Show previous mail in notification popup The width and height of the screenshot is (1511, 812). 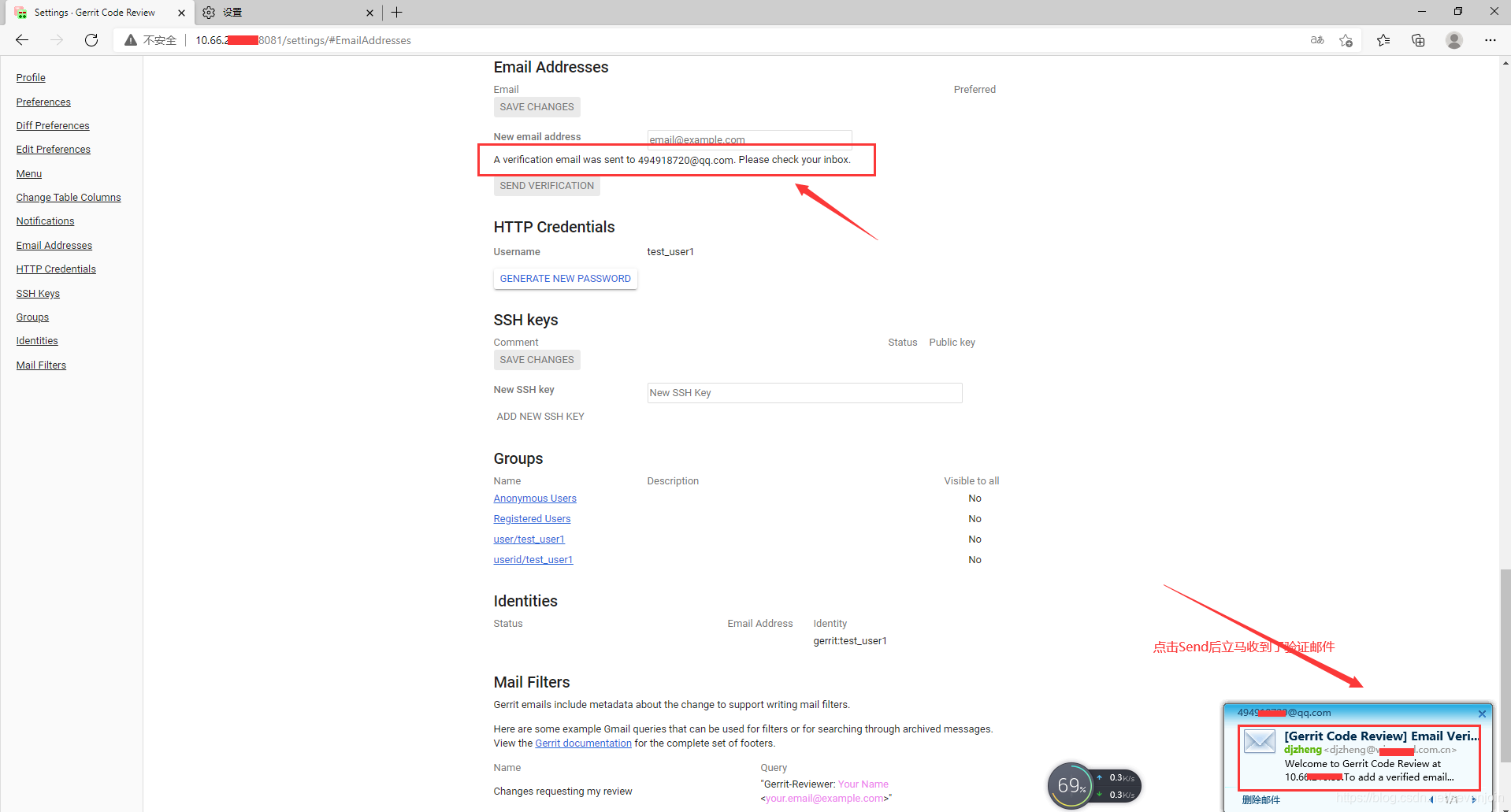point(1431,799)
